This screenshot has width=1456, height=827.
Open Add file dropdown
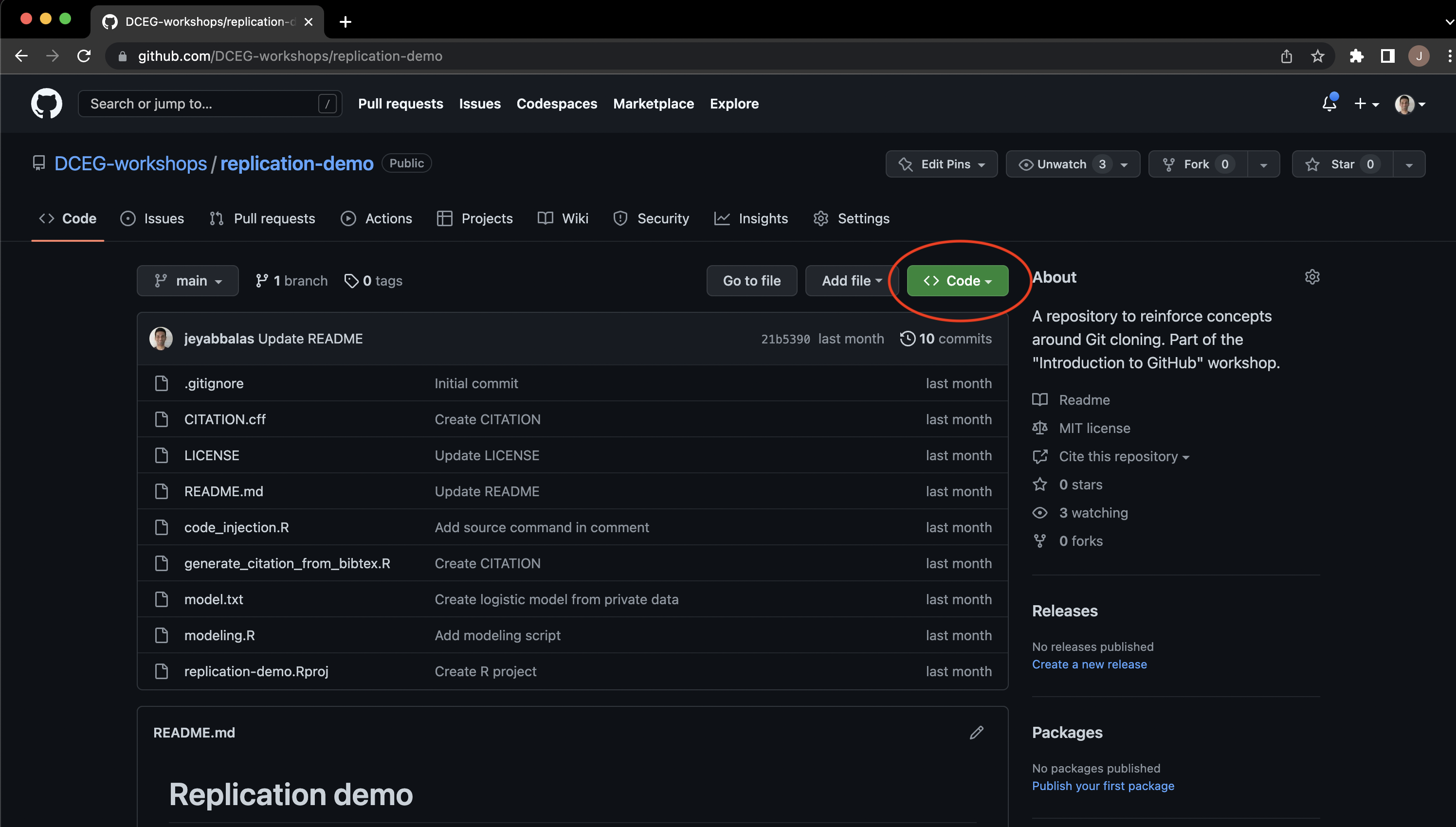[851, 281]
